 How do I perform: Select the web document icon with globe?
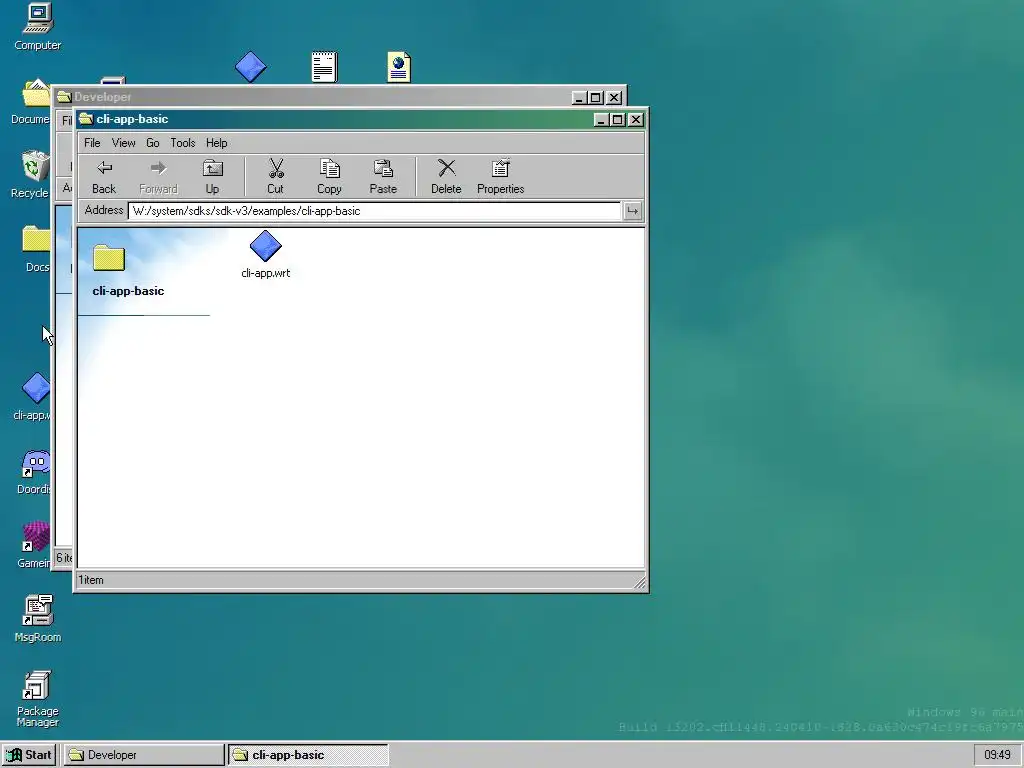pyautogui.click(x=398, y=67)
